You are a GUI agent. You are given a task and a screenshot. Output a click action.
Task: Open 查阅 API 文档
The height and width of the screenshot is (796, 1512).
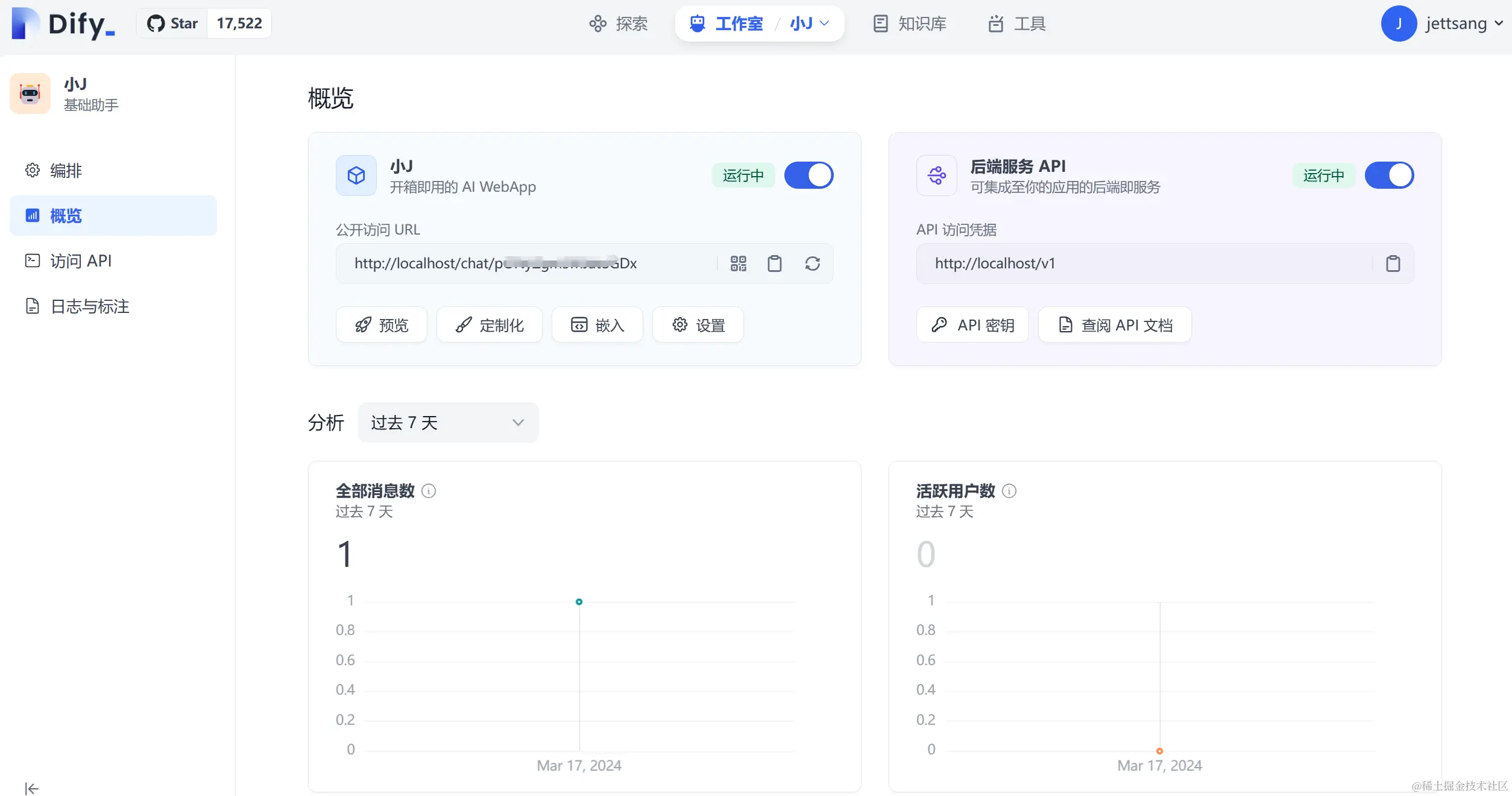(1115, 325)
